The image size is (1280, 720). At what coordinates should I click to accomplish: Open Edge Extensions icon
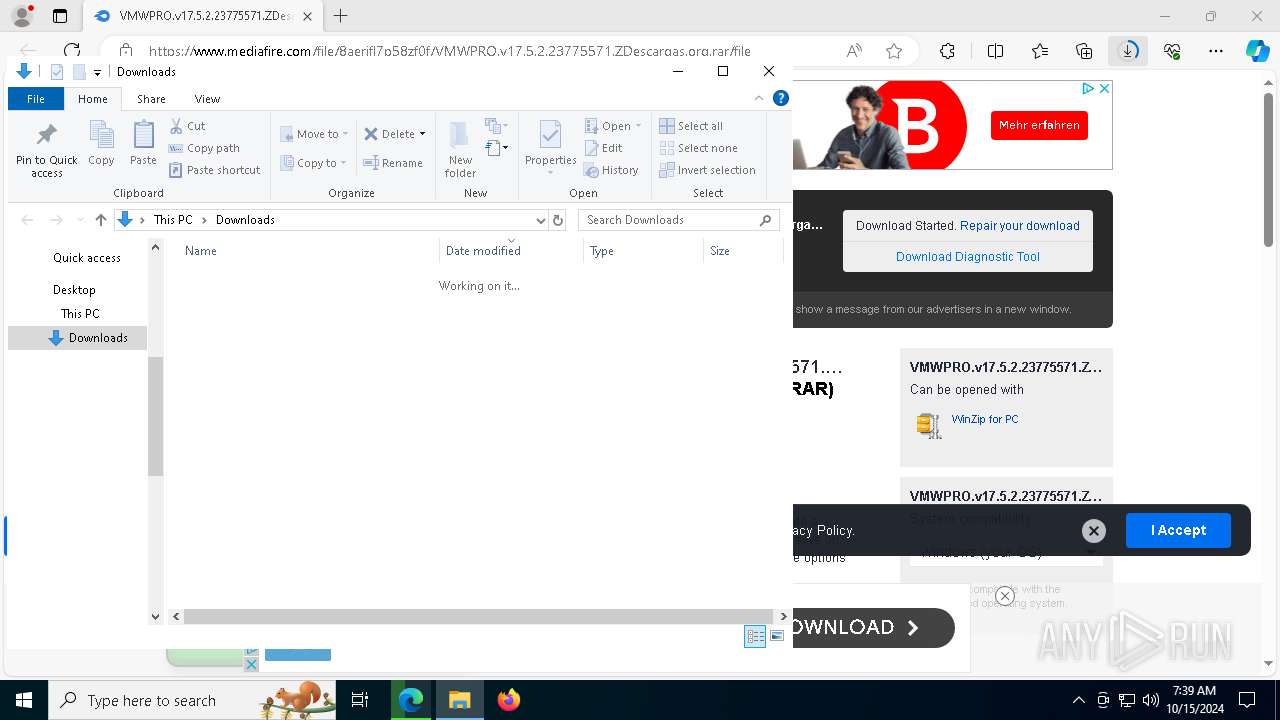(x=947, y=51)
